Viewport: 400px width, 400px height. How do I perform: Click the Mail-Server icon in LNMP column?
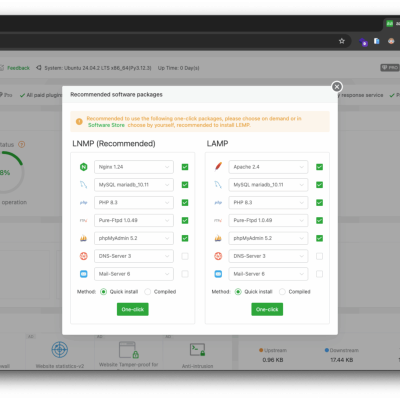(x=84, y=274)
